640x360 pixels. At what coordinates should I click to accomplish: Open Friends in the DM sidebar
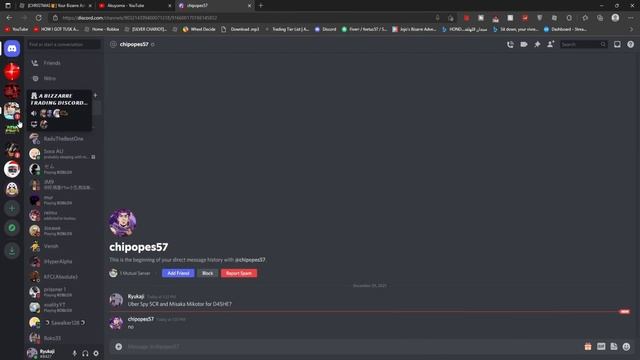point(64,63)
